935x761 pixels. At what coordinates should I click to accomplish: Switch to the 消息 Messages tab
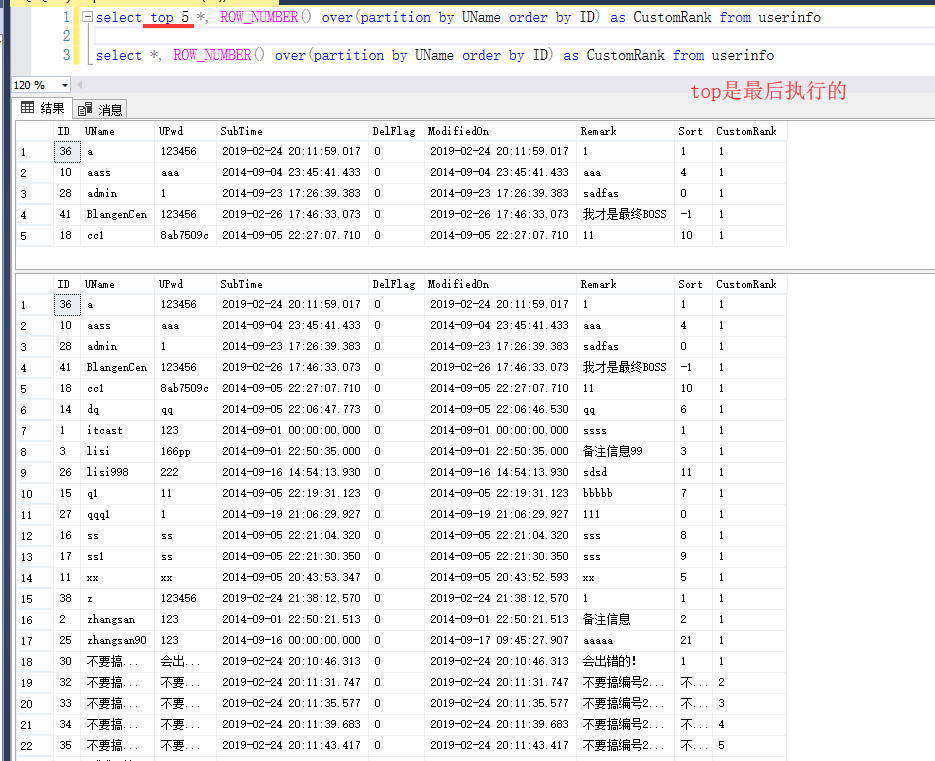click(103, 108)
